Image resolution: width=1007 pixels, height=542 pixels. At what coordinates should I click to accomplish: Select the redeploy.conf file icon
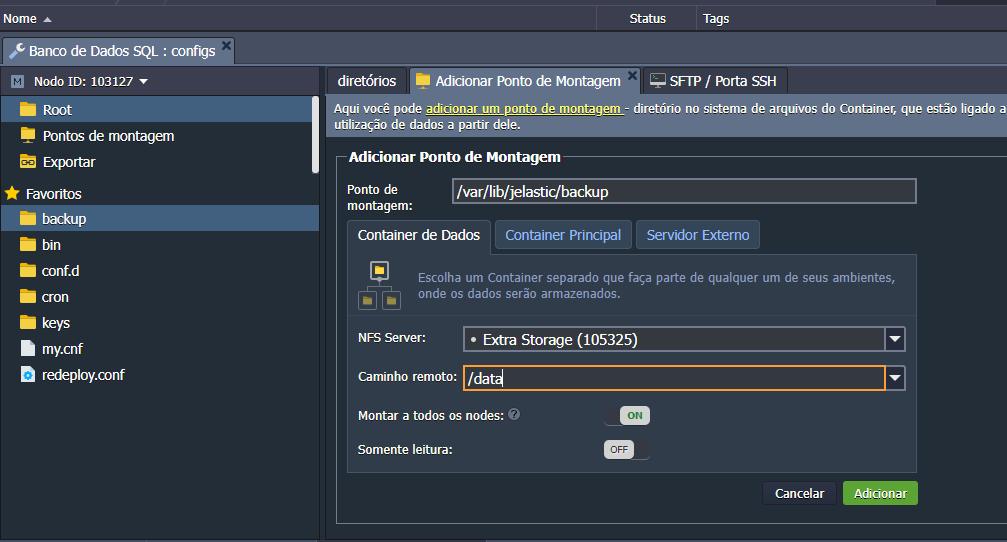tap(28, 375)
